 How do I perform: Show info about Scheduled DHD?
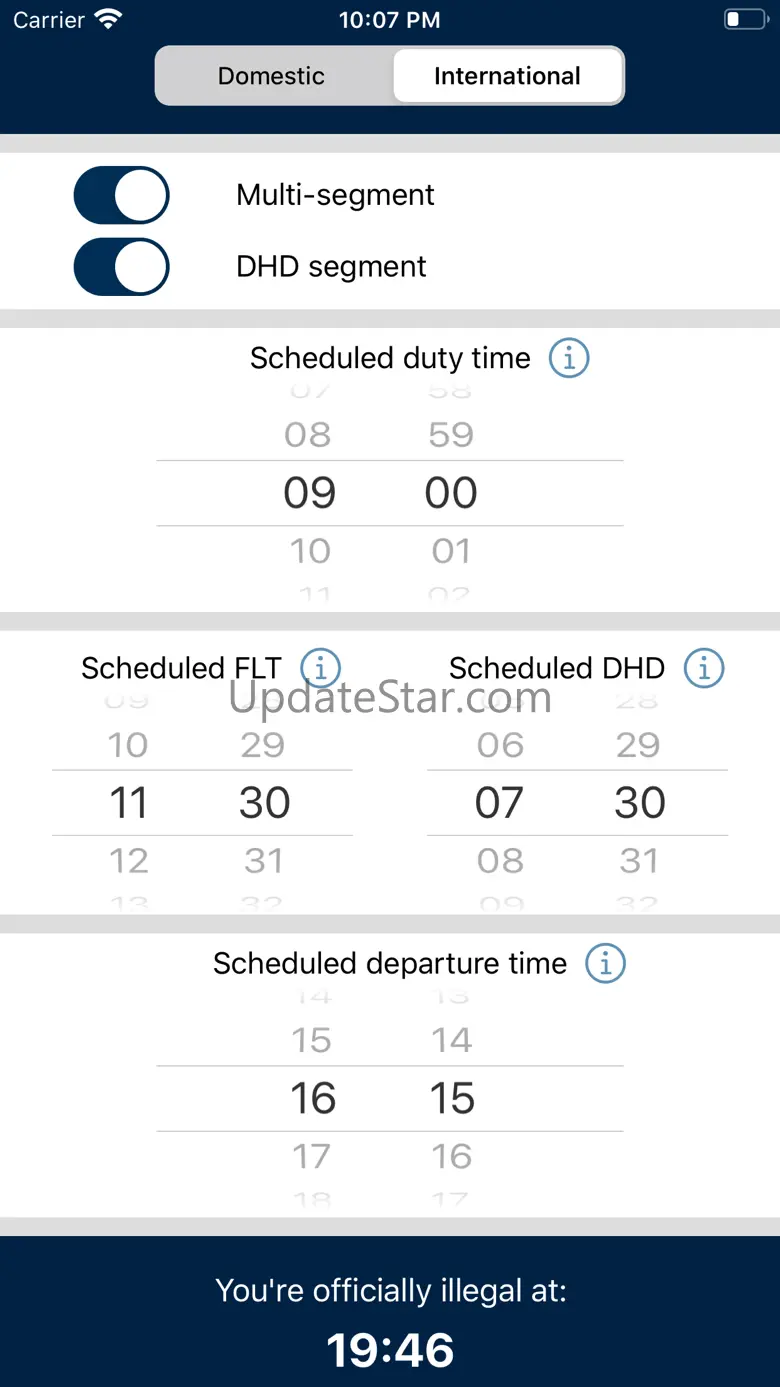(x=703, y=668)
